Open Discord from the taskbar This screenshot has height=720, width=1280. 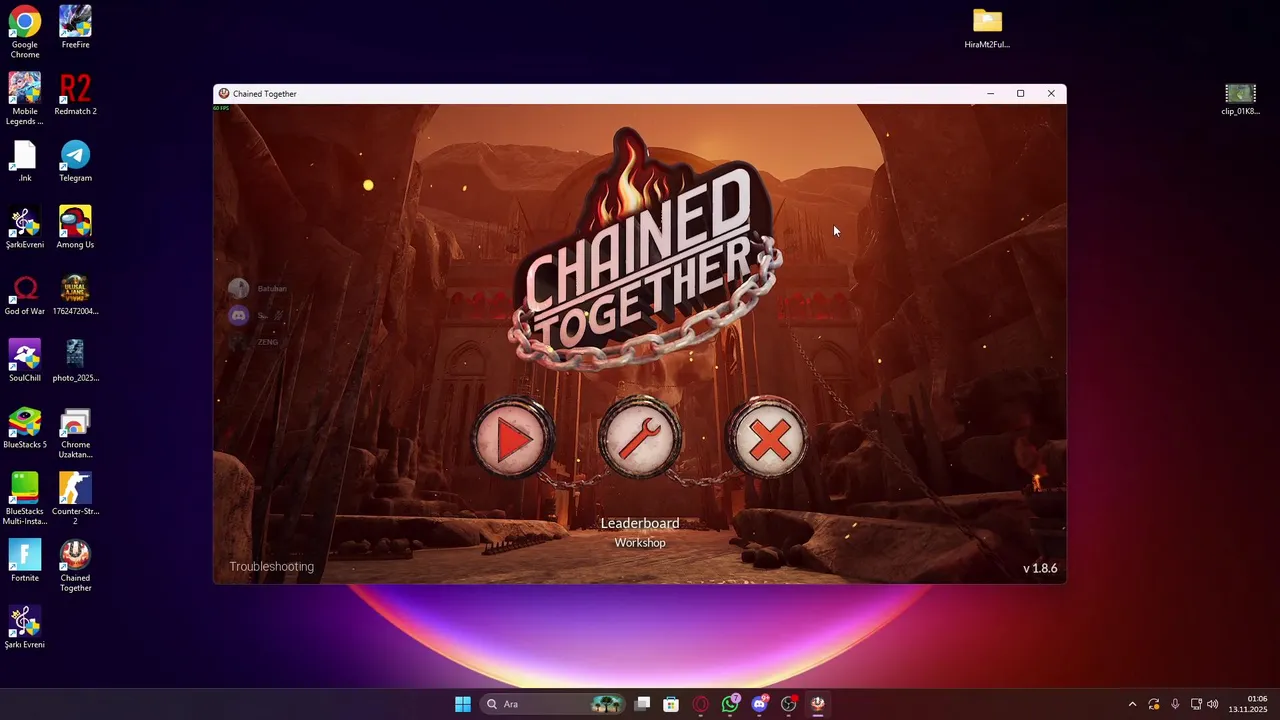(x=759, y=704)
